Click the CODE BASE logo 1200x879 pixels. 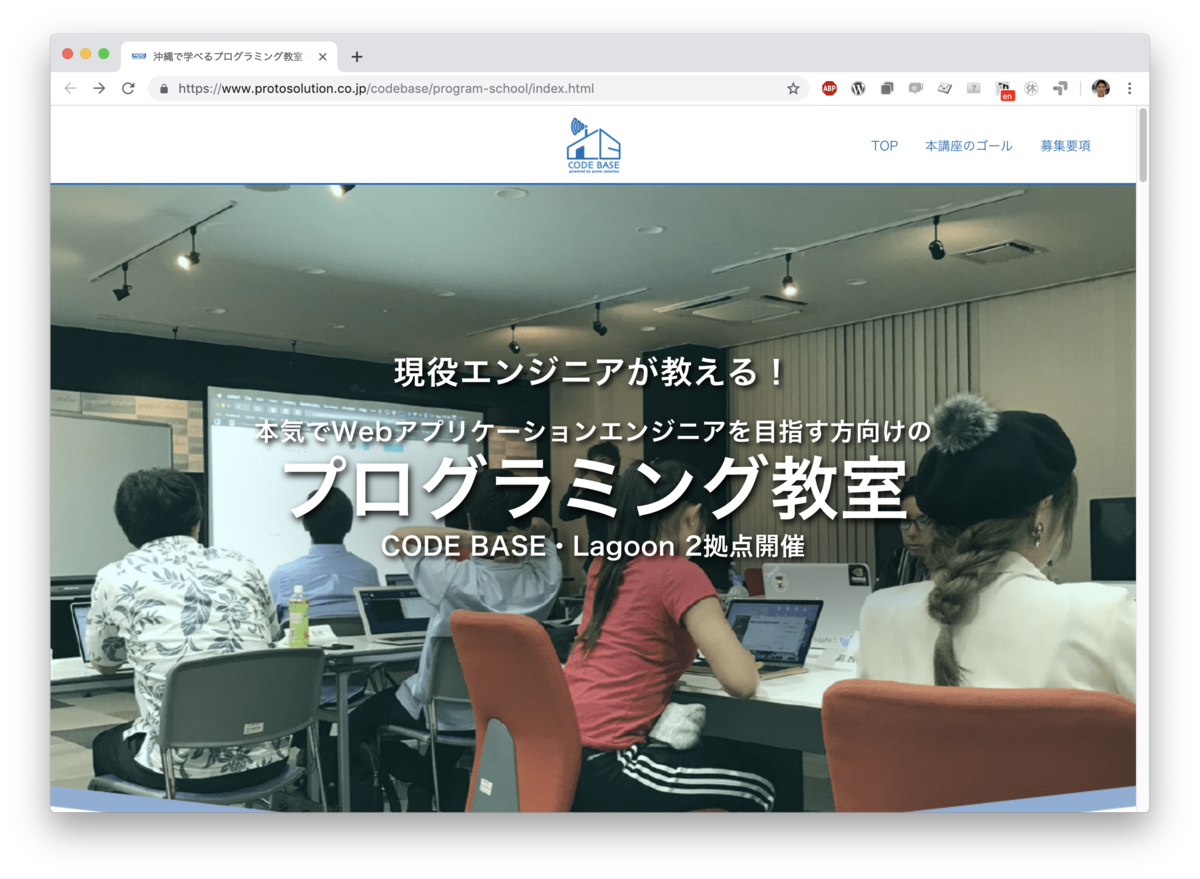(x=592, y=143)
